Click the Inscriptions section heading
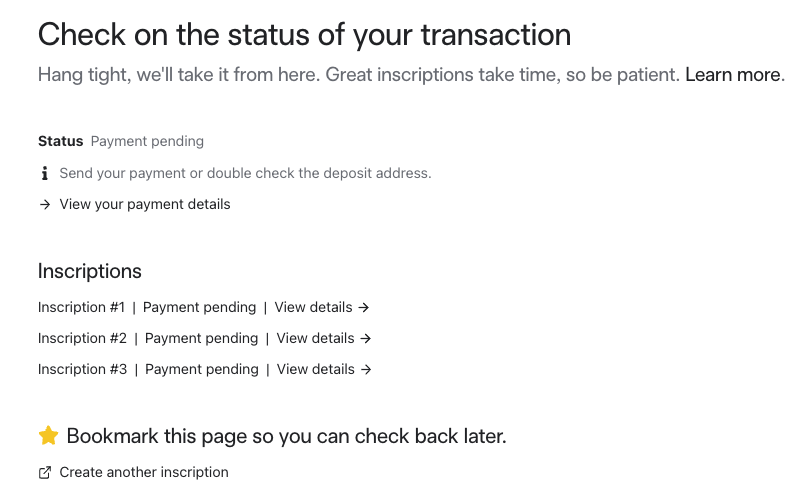810x495 pixels. 89,271
